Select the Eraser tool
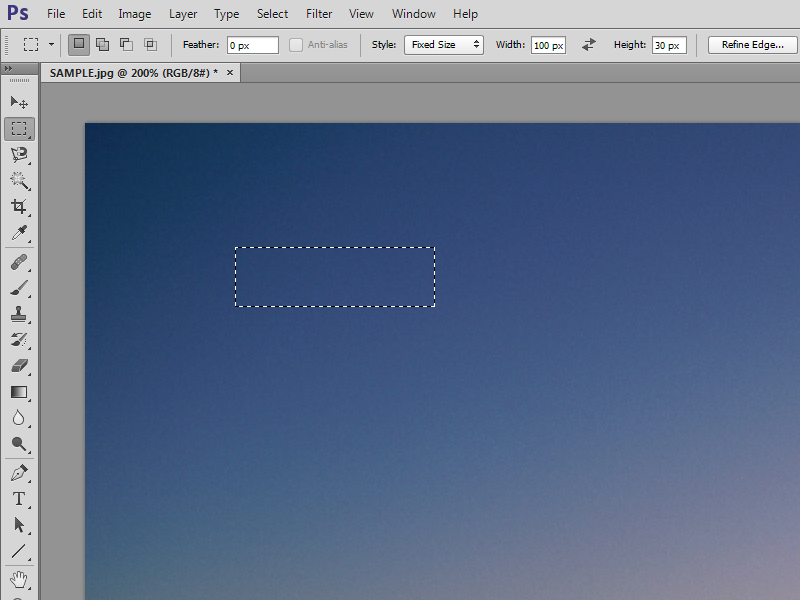The width and height of the screenshot is (800, 600). pyautogui.click(x=19, y=366)
